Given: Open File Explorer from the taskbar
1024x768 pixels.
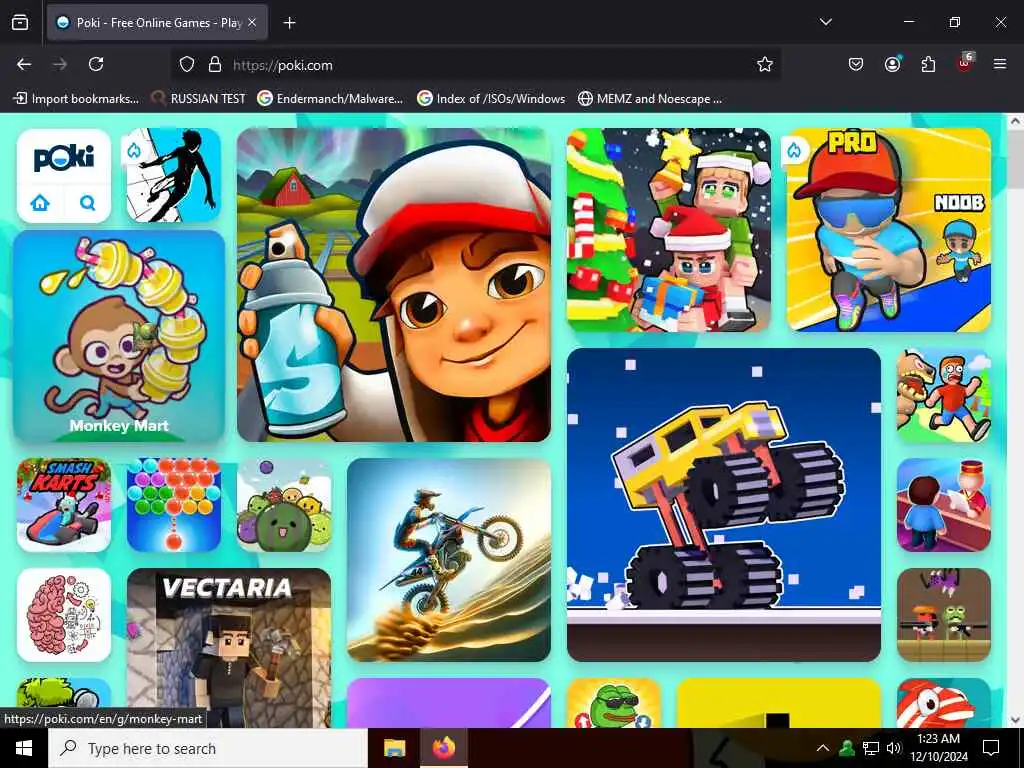Looking at the screenshot, I should click(x=394, y=748).
